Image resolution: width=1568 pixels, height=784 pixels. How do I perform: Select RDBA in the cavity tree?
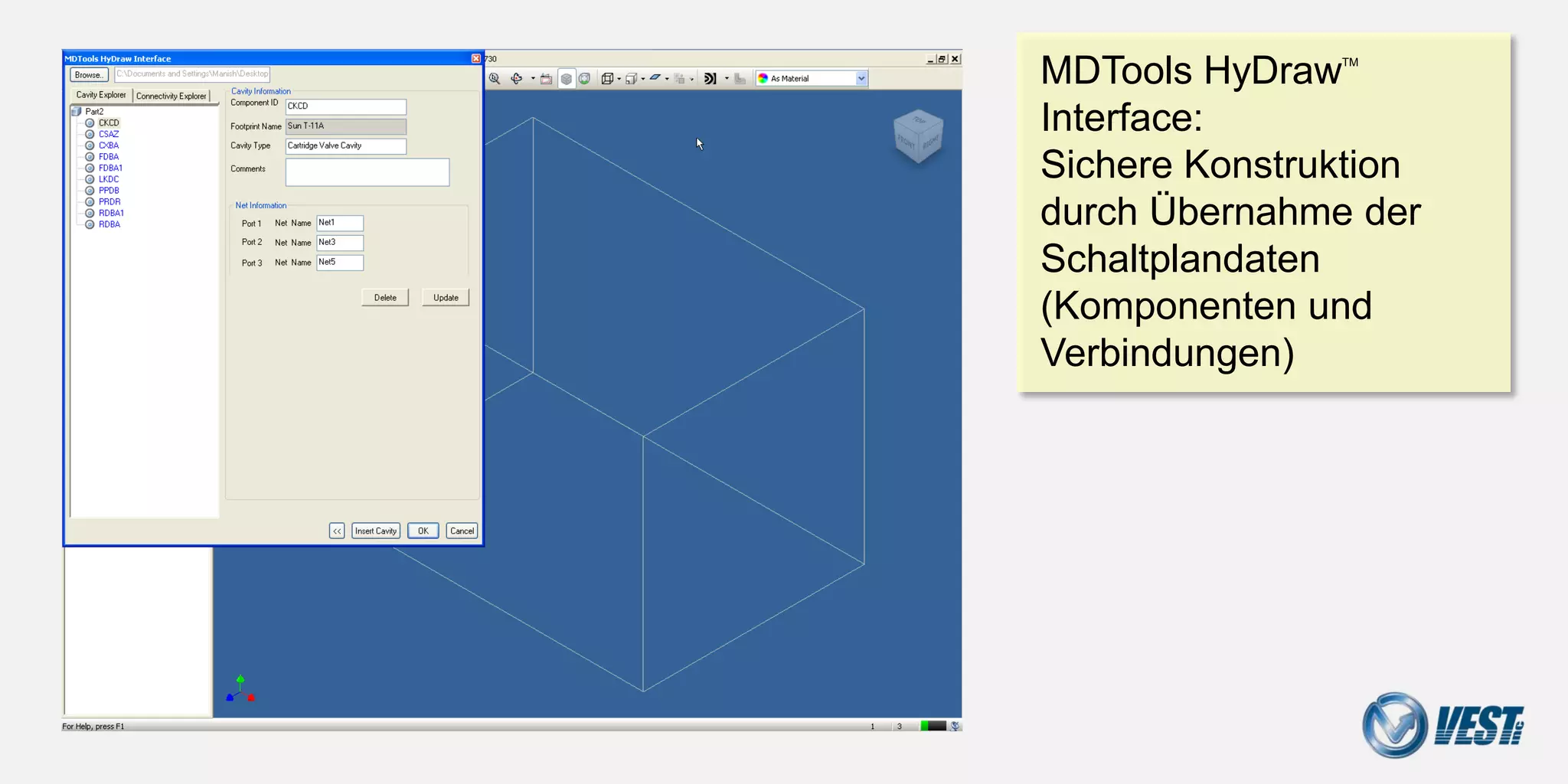pyautogui.click(x=109, y=225)
